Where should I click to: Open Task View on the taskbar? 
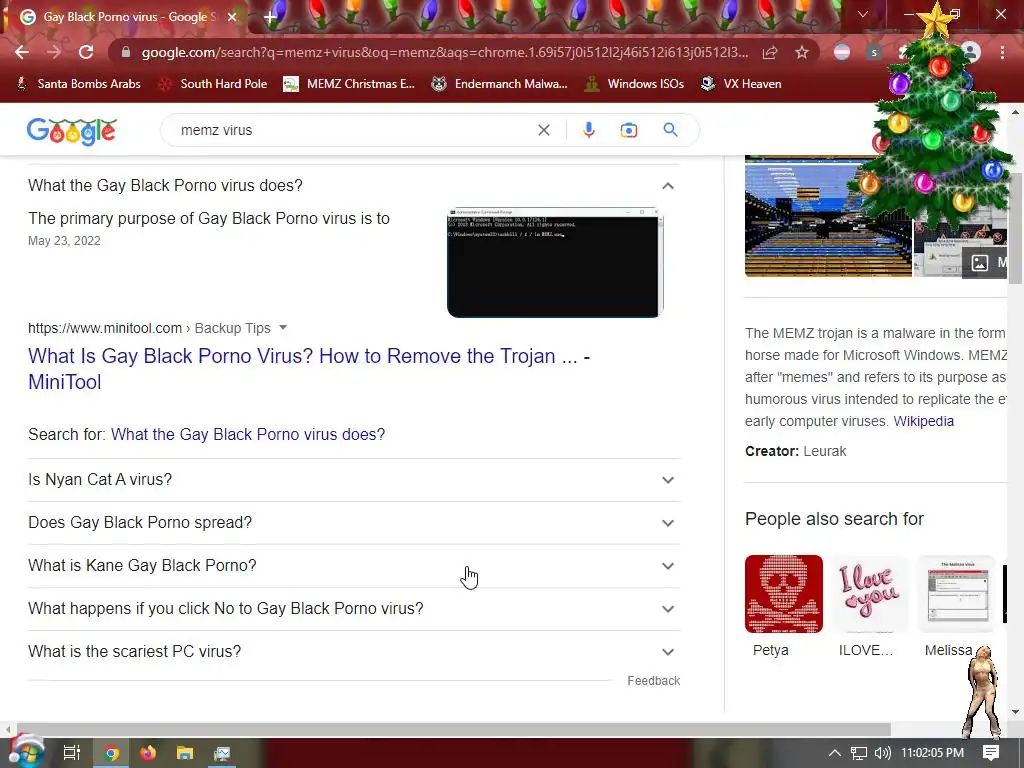pos(72,753)
